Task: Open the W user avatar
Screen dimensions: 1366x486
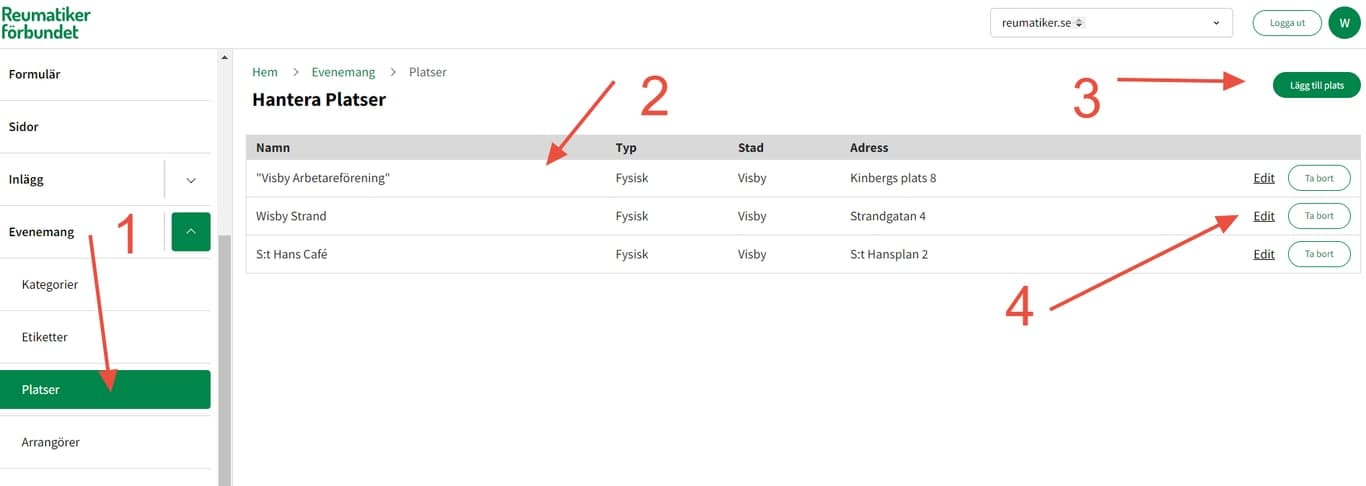Action: 1344,23
